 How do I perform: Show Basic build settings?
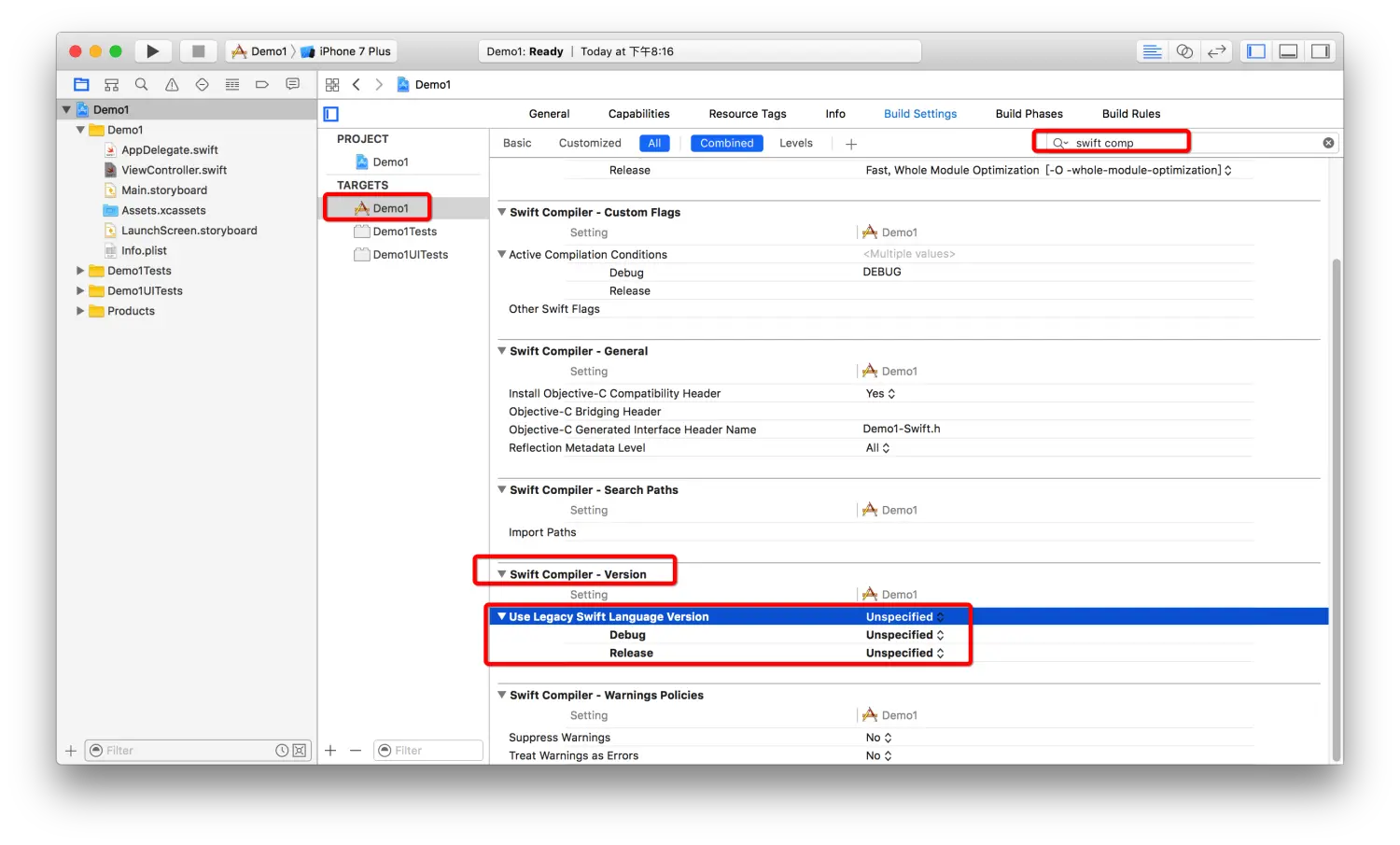(517, 143)
